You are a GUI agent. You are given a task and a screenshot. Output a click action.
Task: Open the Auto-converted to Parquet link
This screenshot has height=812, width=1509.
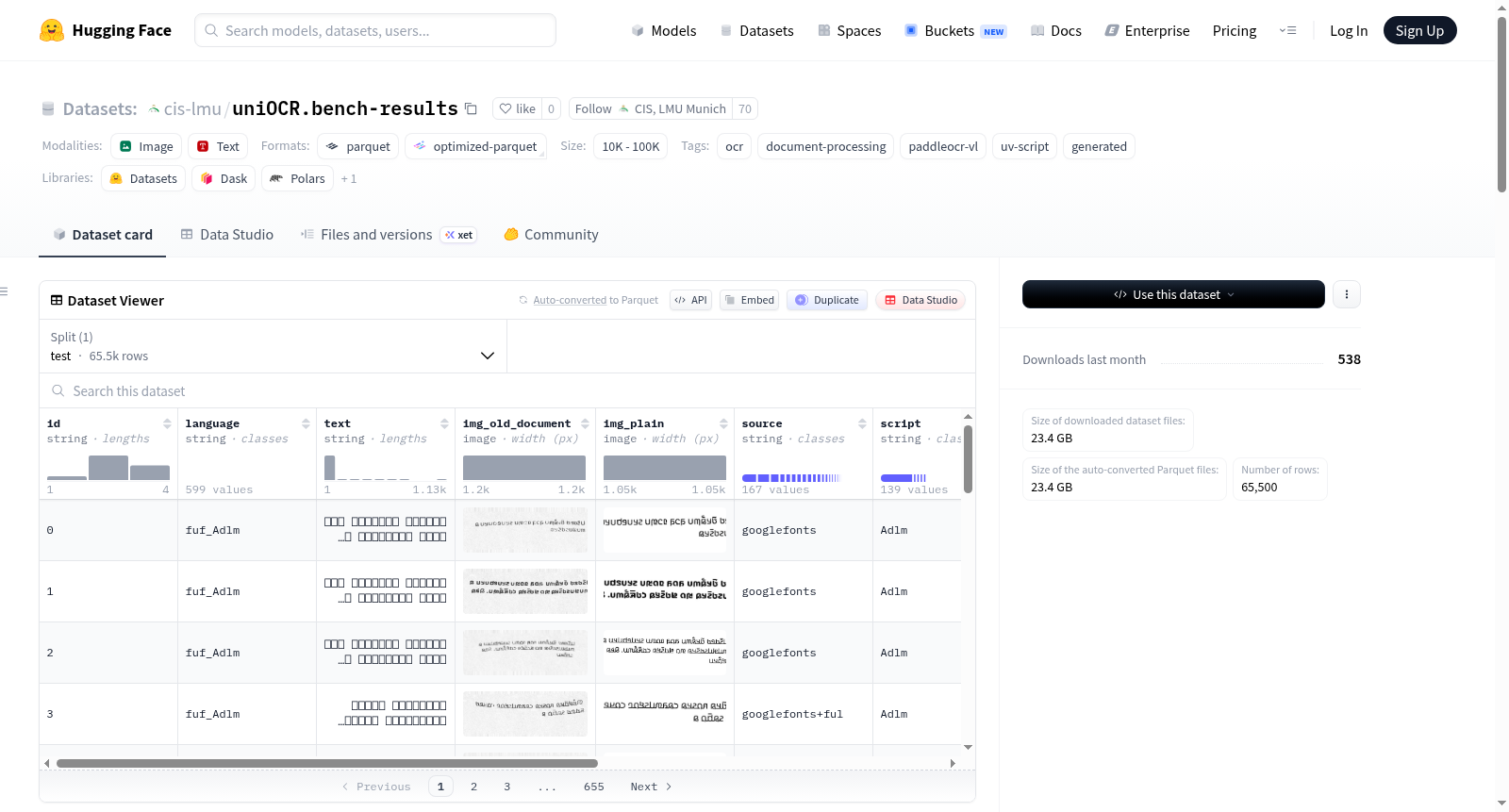570,300
